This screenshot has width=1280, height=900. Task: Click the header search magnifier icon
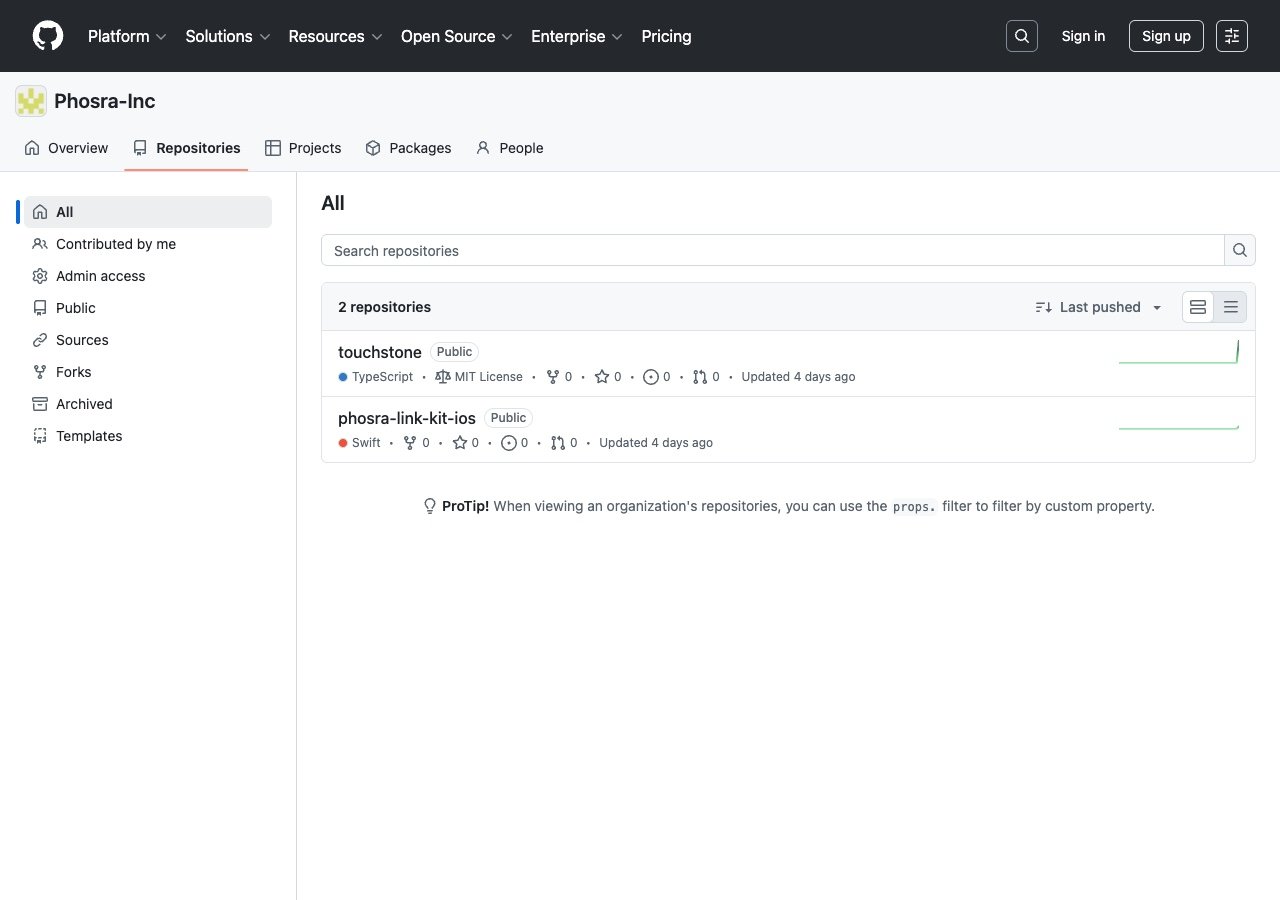[x=1022, y=36]
